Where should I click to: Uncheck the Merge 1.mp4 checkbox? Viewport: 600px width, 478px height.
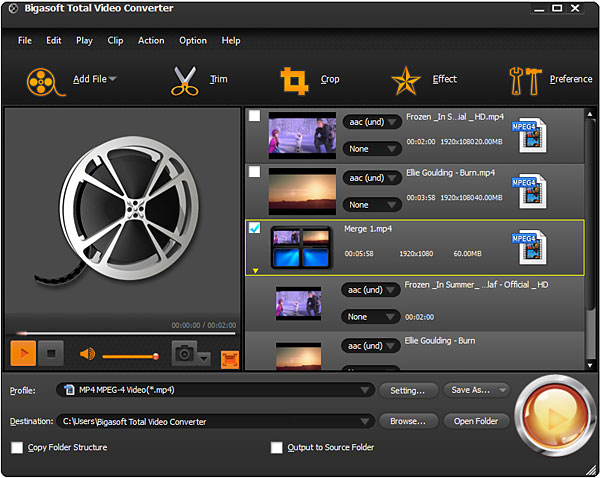click(x=254, y=228)
